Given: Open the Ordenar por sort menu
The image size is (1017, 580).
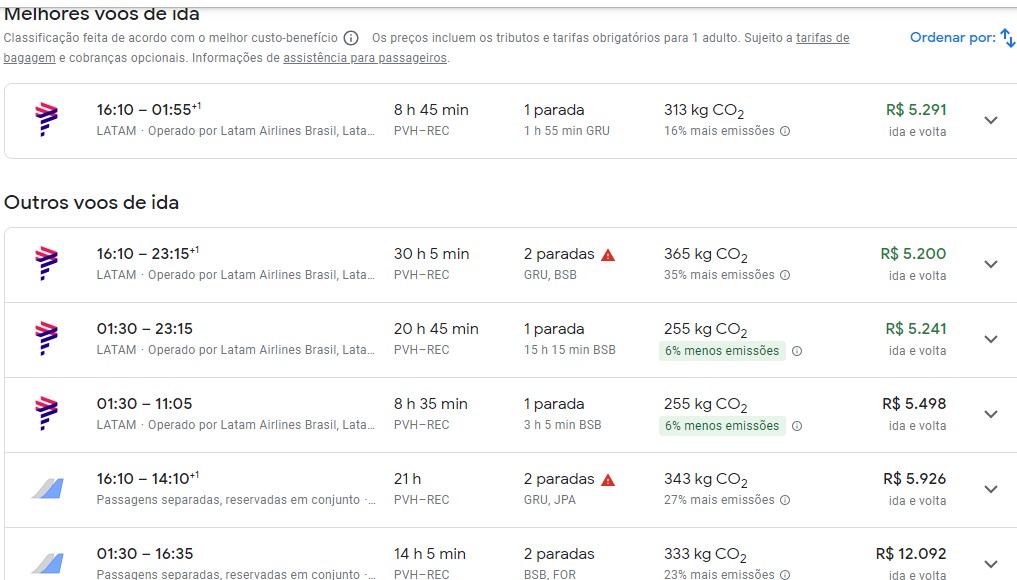Looking at the screenshot, I should 961,38.
